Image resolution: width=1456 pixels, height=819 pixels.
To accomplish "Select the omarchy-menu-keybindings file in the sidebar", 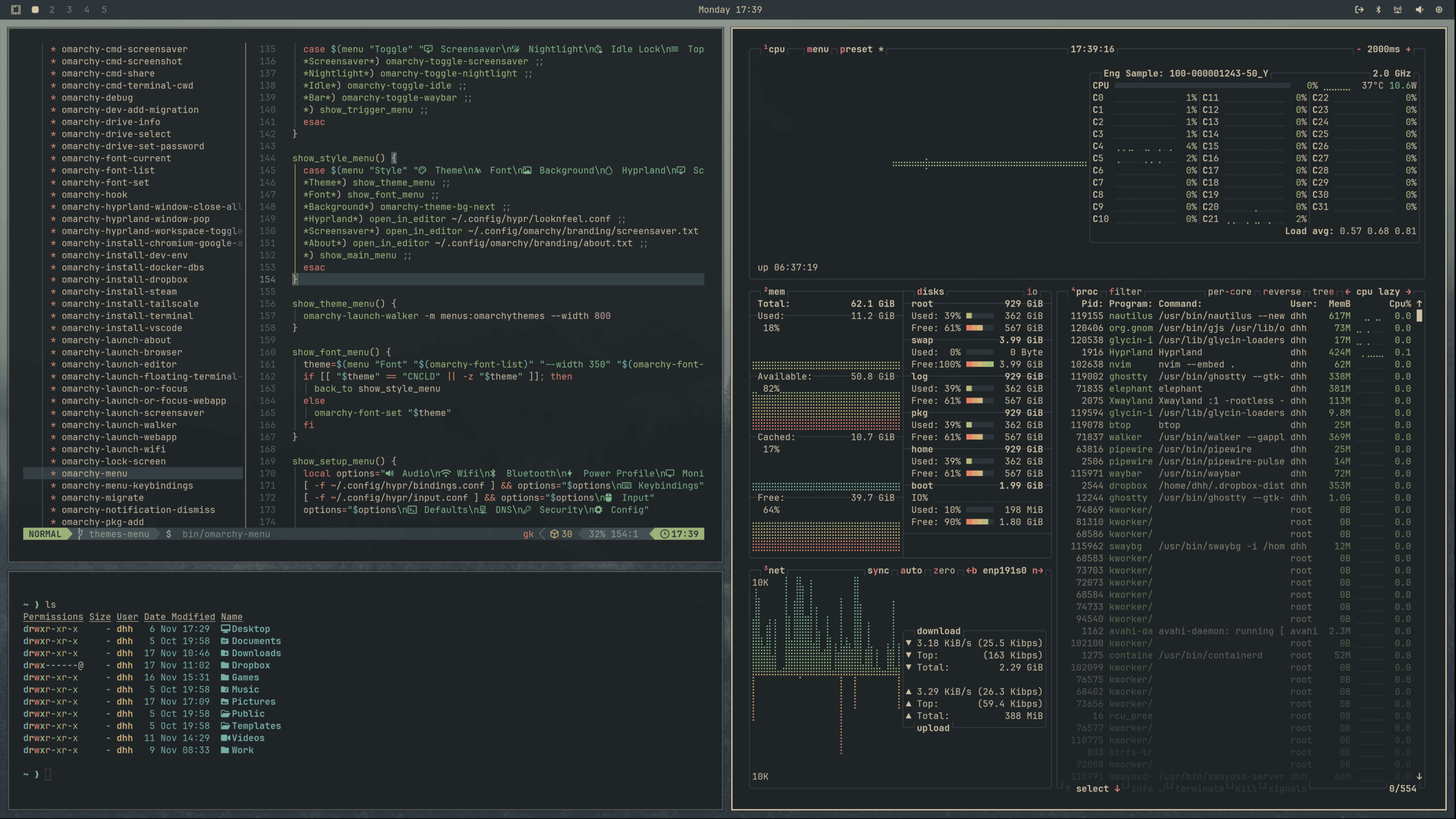I will pyautogui.click(x=127, y=486).
